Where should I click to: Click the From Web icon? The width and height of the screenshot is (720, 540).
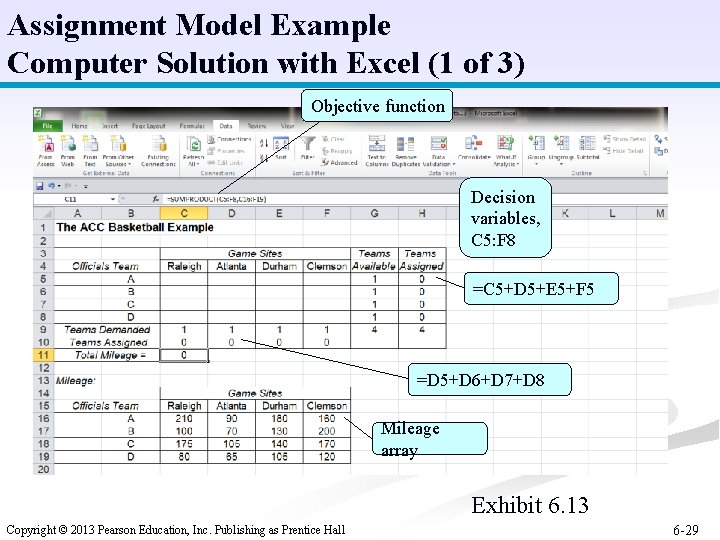[x=68, y=144]
